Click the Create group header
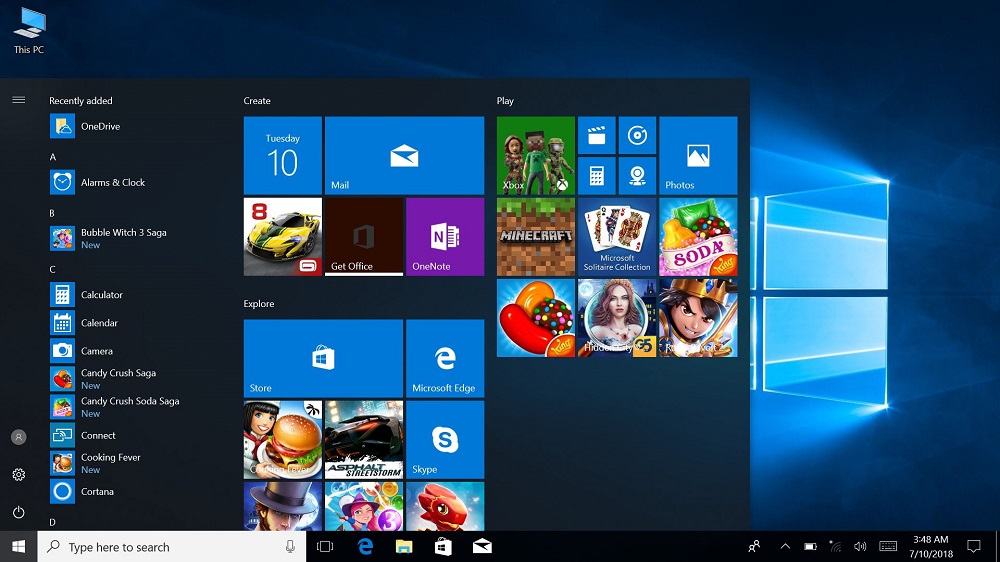The image size is (1000, 562). coord(257,101)
